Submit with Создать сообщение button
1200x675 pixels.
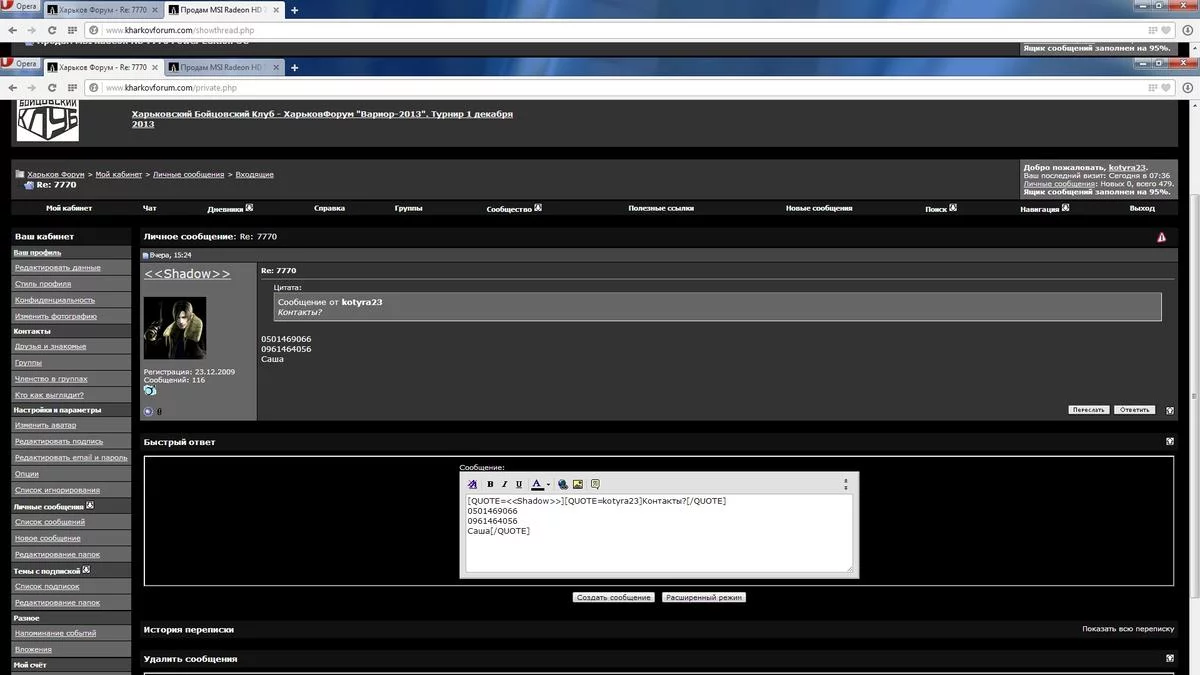[614, 597]
